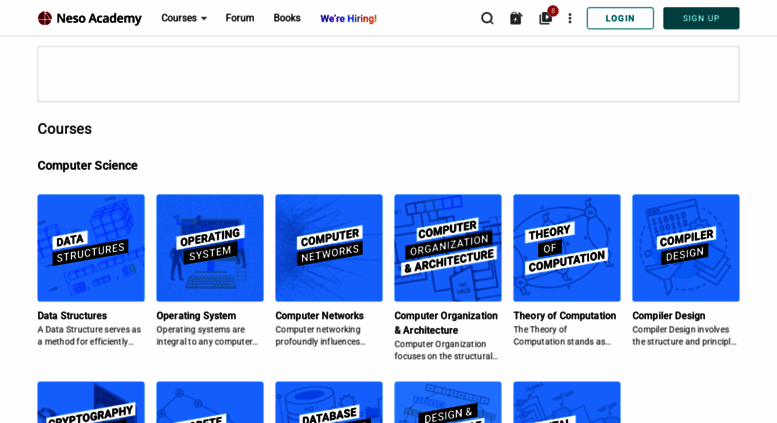Open the Books menu item
Screen dimensions: 777x423
tap(287, 18)
